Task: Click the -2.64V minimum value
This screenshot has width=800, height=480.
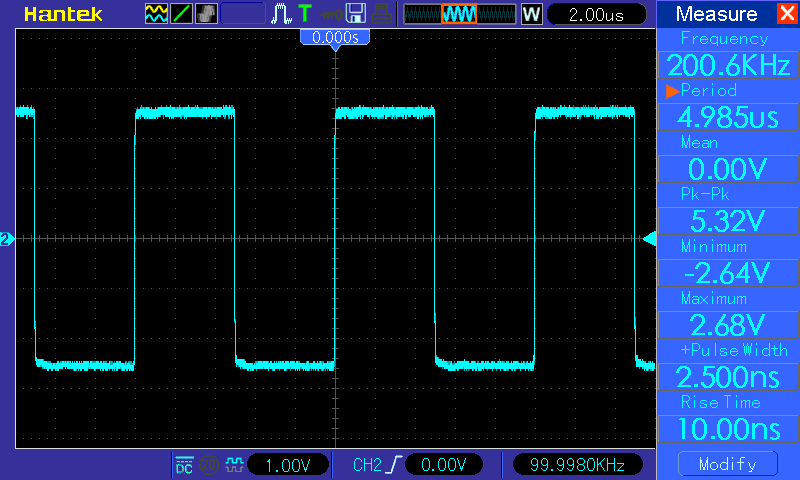Action: coord(728,273)
